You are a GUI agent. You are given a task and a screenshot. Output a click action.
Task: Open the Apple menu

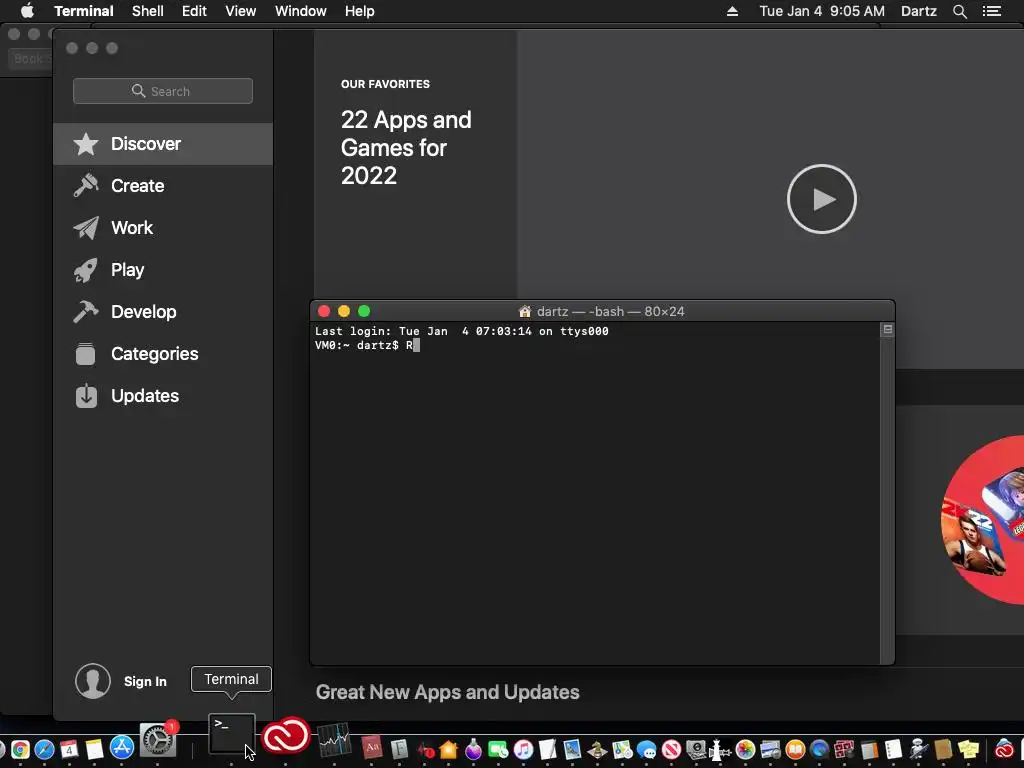coord(27,11)
